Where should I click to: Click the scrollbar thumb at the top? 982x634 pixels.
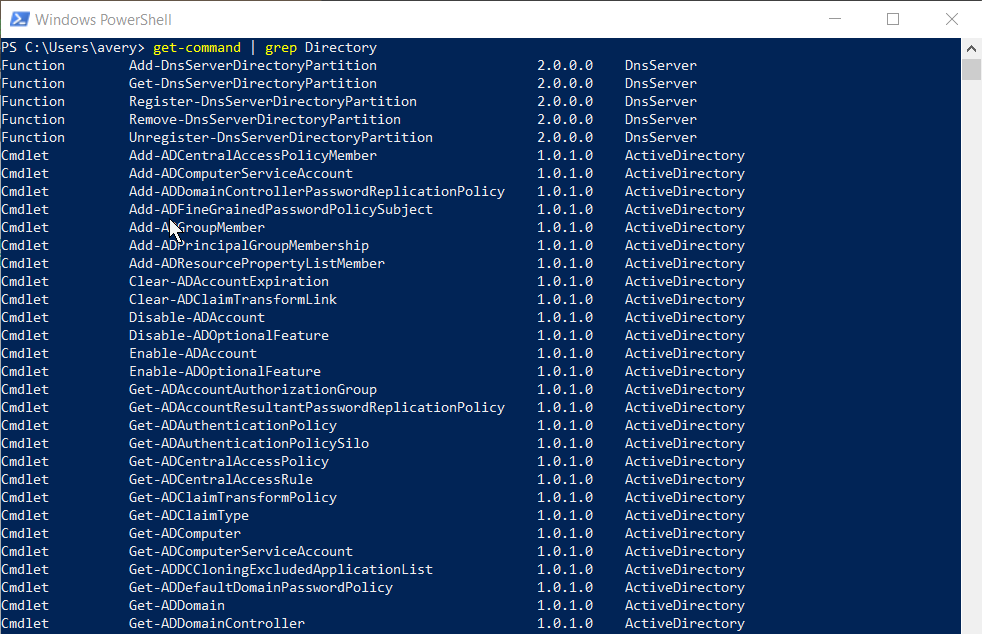click(970, 68)
